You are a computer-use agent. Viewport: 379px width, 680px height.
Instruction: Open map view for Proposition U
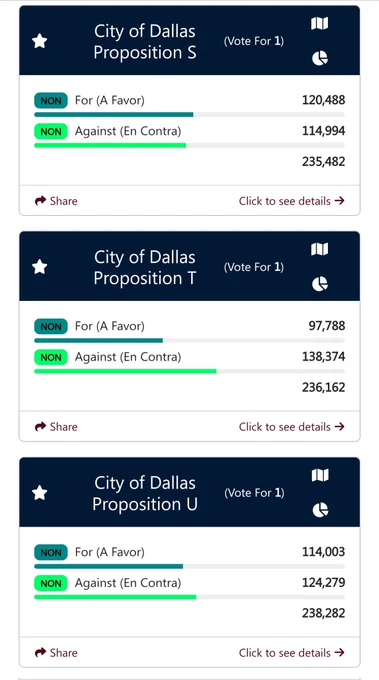(320, 475)
